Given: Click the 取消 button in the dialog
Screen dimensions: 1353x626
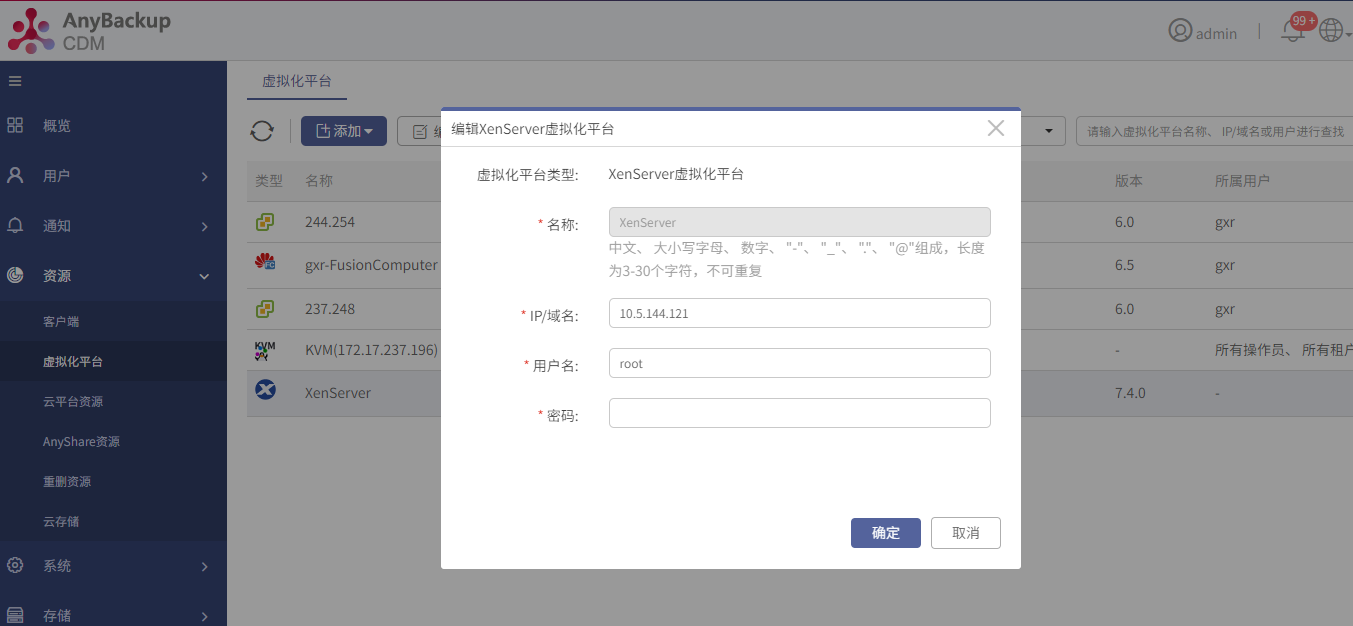Looking at the screenshot, I should (965, 532).
